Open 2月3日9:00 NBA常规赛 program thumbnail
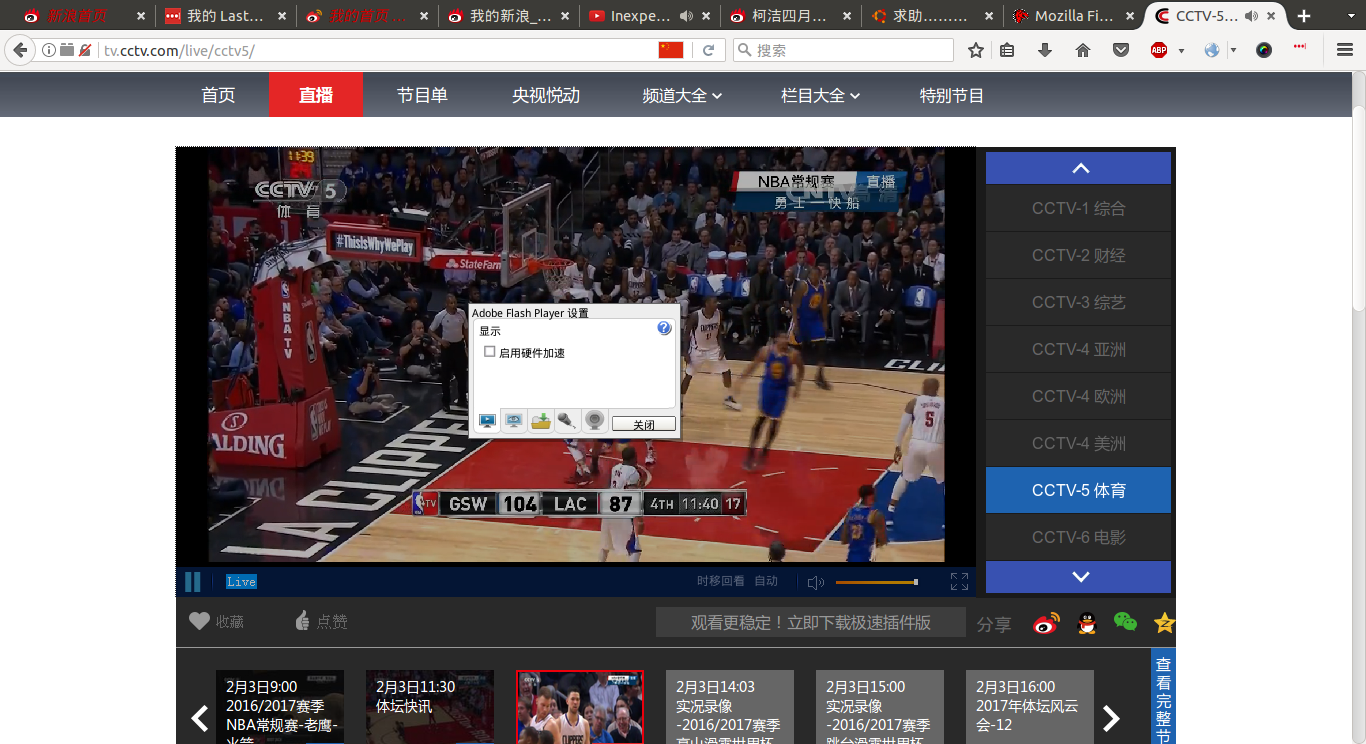This screenshot has height=744, width=1366. (x=280, y=707)
